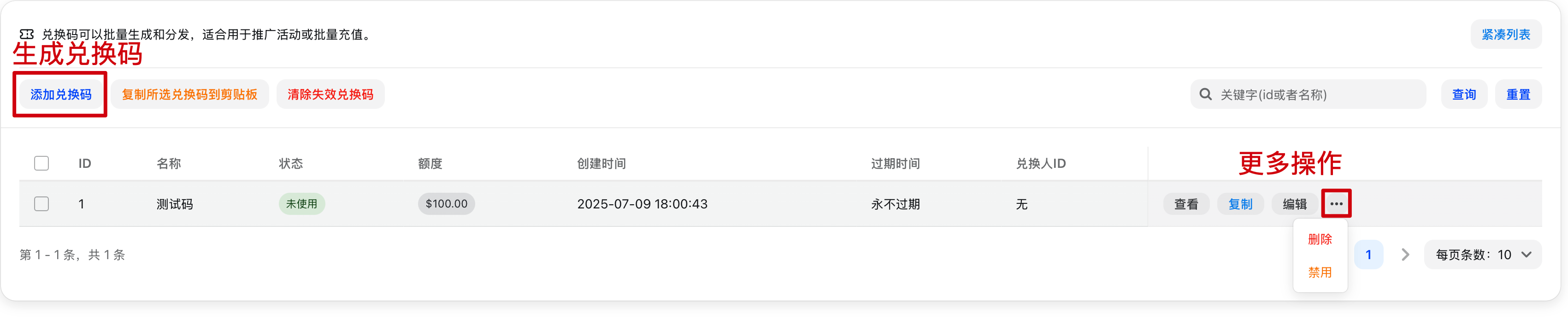Click the next page arrow

pos(1405,254)
